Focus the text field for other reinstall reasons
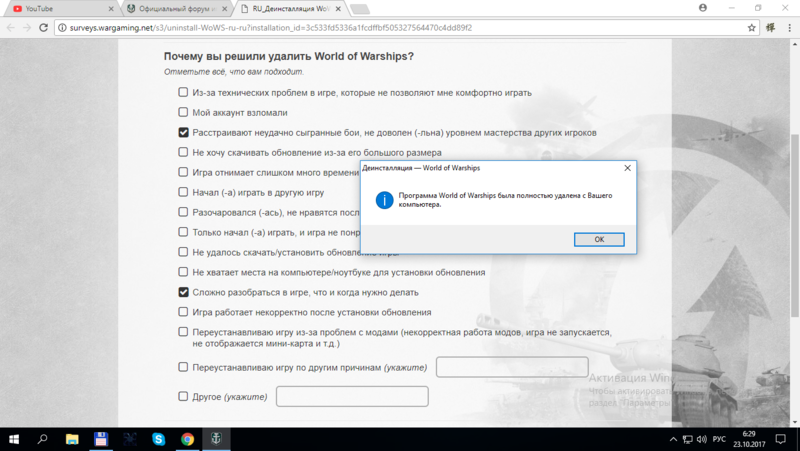800x451 pixels. 512,367
